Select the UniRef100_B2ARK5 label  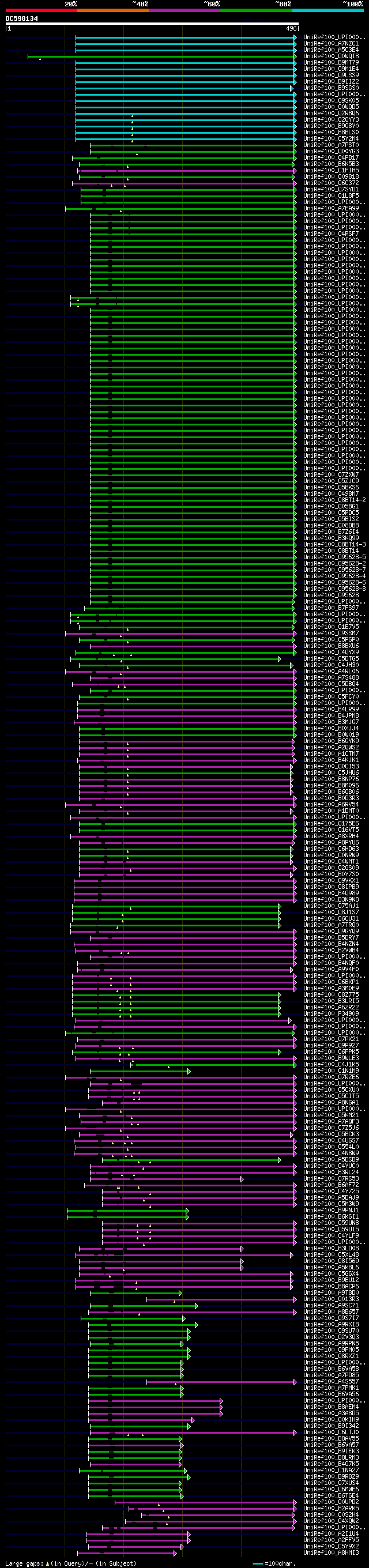pyautogui.click(x=332, y=1509)
